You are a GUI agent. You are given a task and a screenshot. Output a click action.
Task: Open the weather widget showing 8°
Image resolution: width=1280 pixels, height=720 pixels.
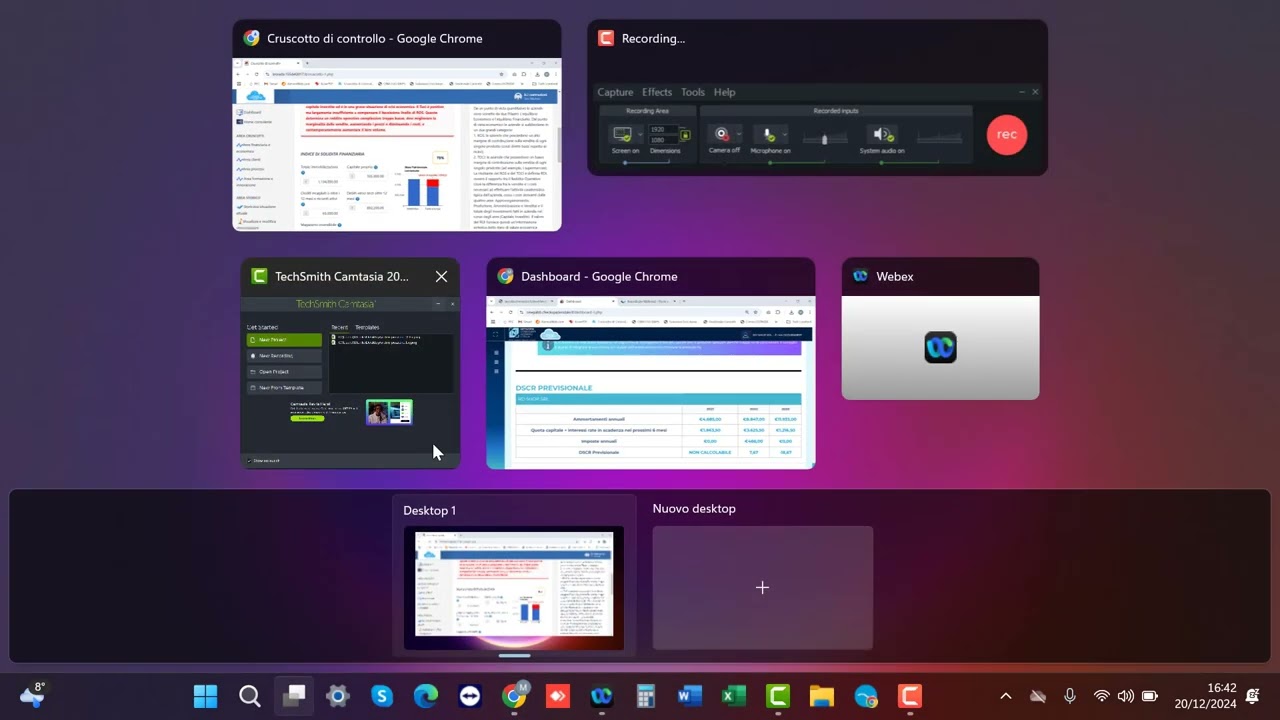pos(32,695)
